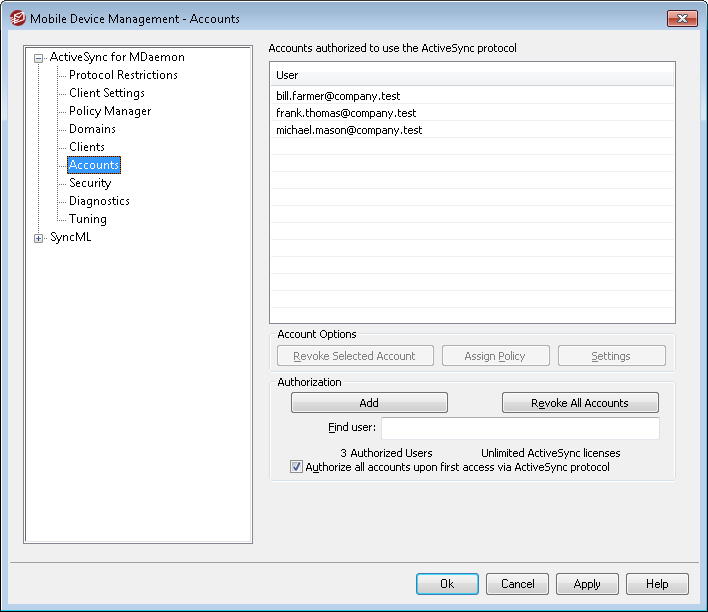Focus the Find user input field

(x=520, y=428)
